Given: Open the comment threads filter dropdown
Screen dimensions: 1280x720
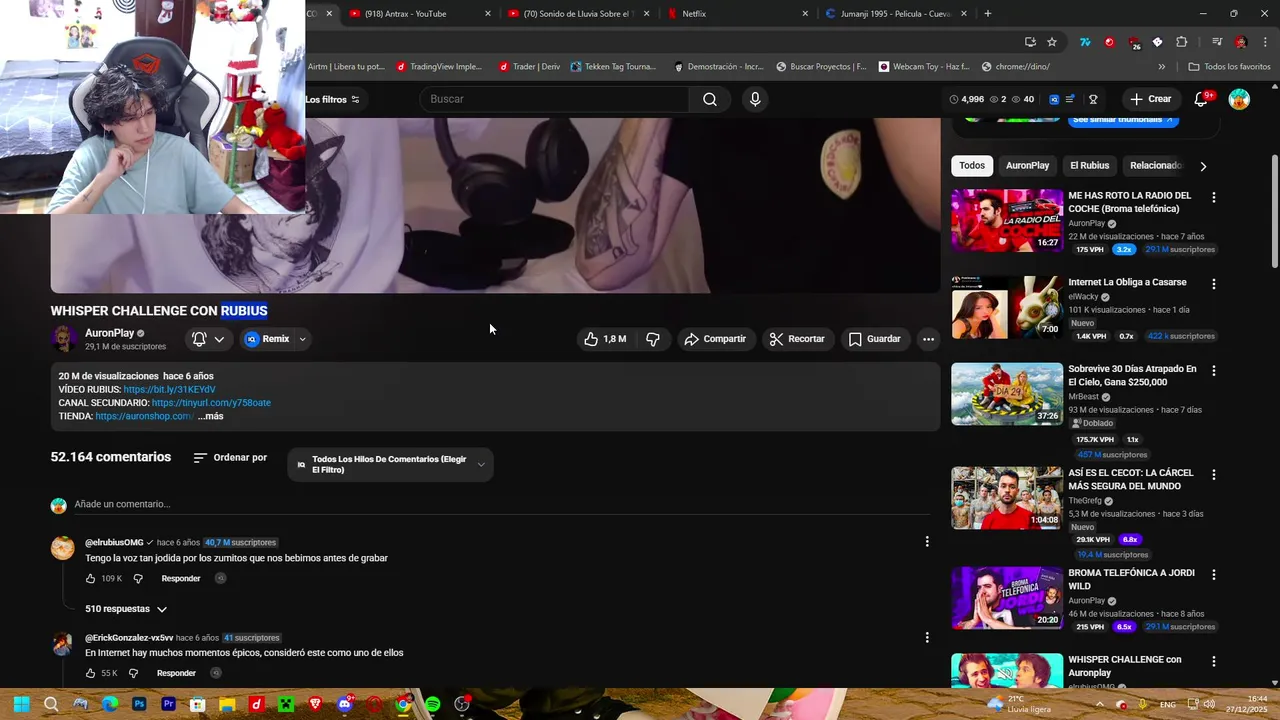Looking at the screenshot, I should click(390, 464).
